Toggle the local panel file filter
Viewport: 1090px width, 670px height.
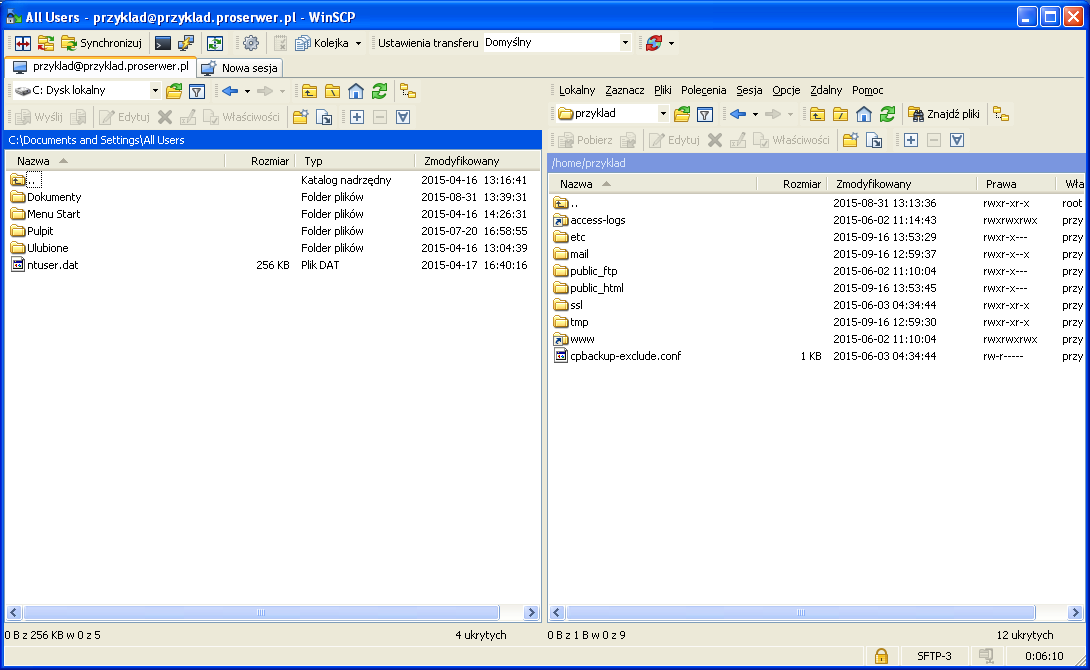coord(197,91)
